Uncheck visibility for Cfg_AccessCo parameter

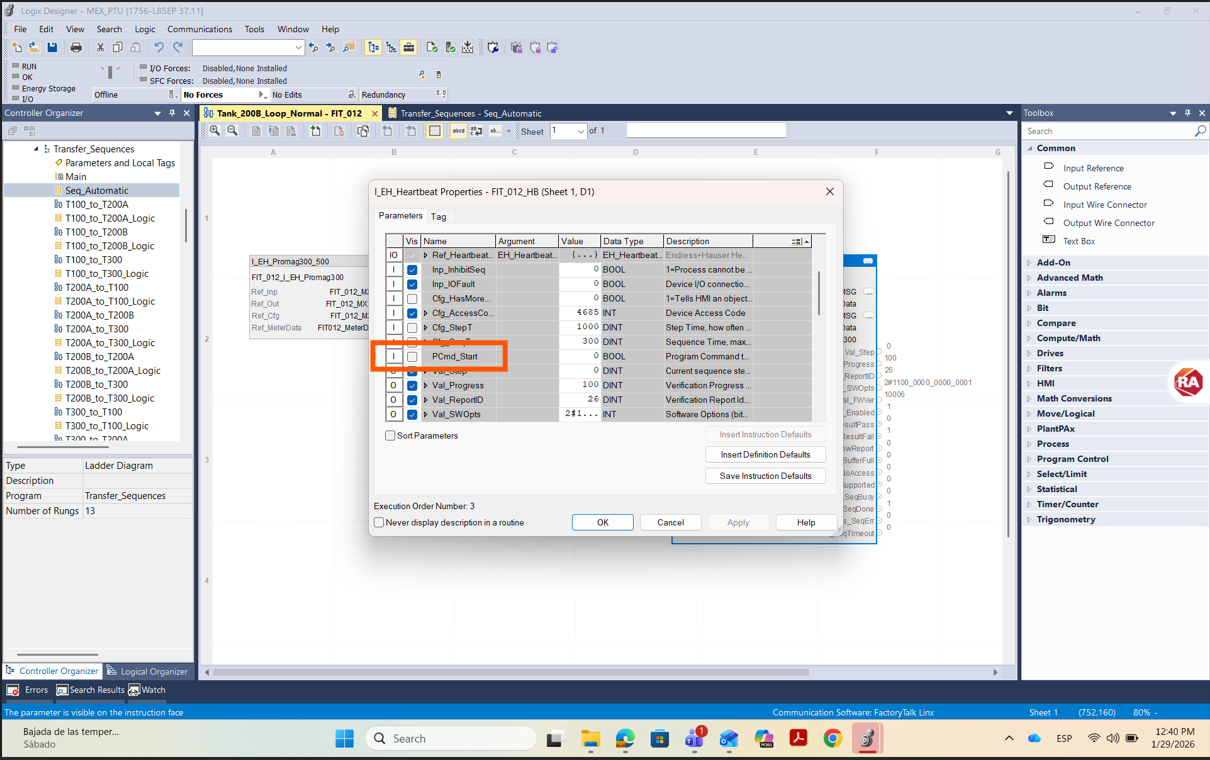(412, 313)
